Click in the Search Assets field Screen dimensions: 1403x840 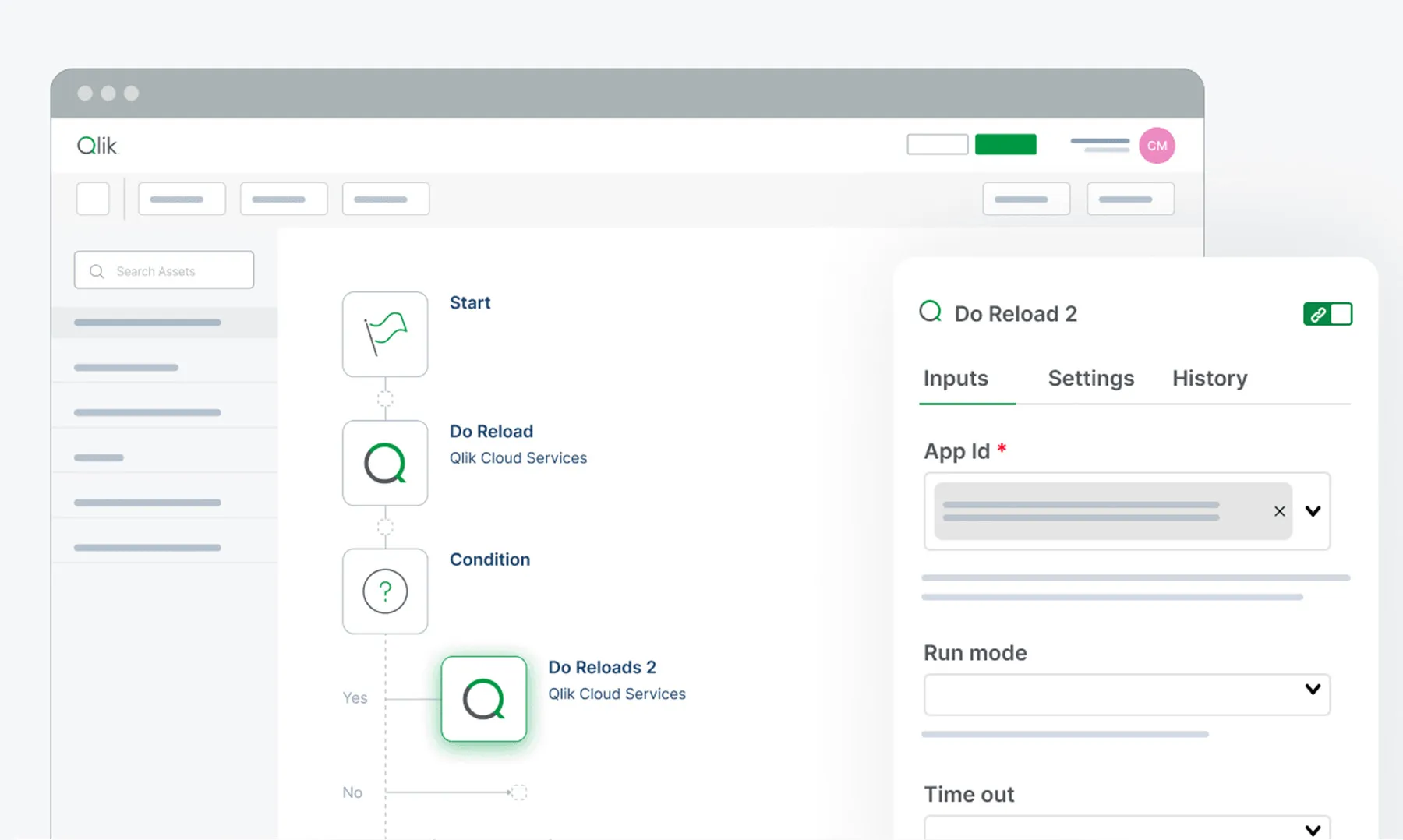(164, 270)
